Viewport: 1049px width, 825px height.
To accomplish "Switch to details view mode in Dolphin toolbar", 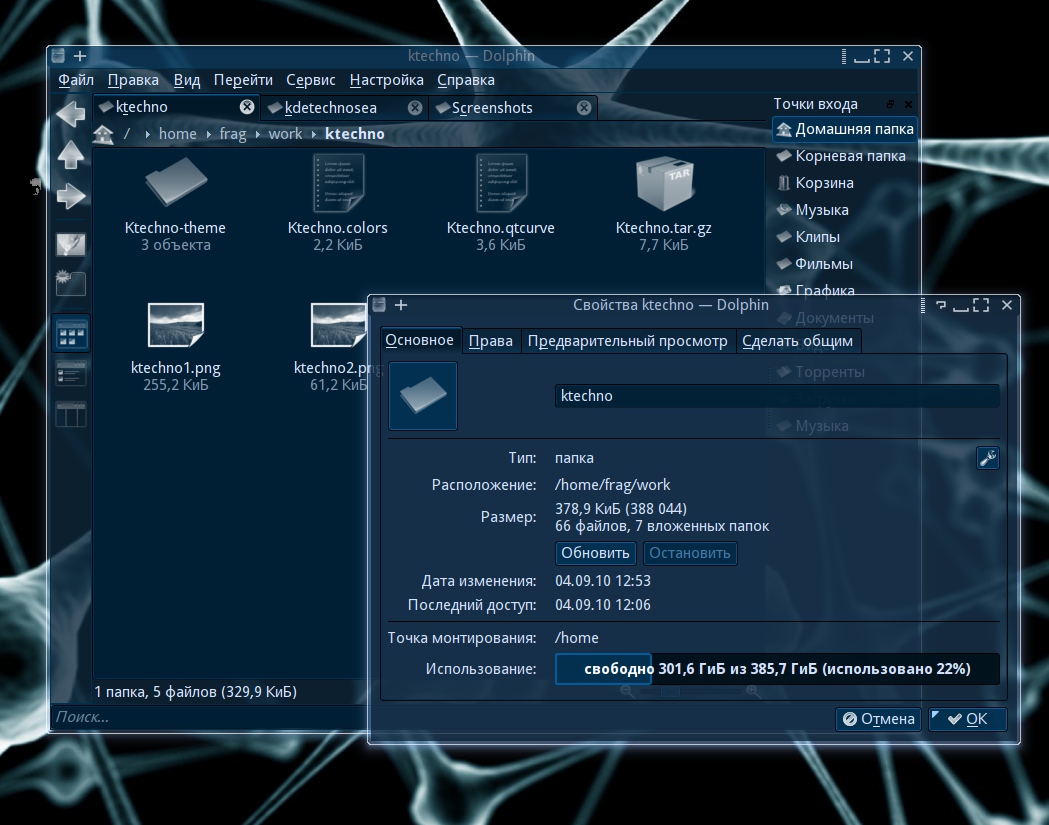I will 71,373.
